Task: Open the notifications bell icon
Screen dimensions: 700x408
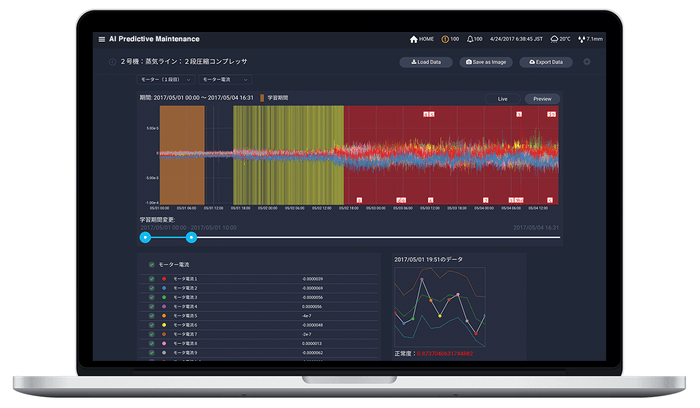Action: click(x=470, y=39)
